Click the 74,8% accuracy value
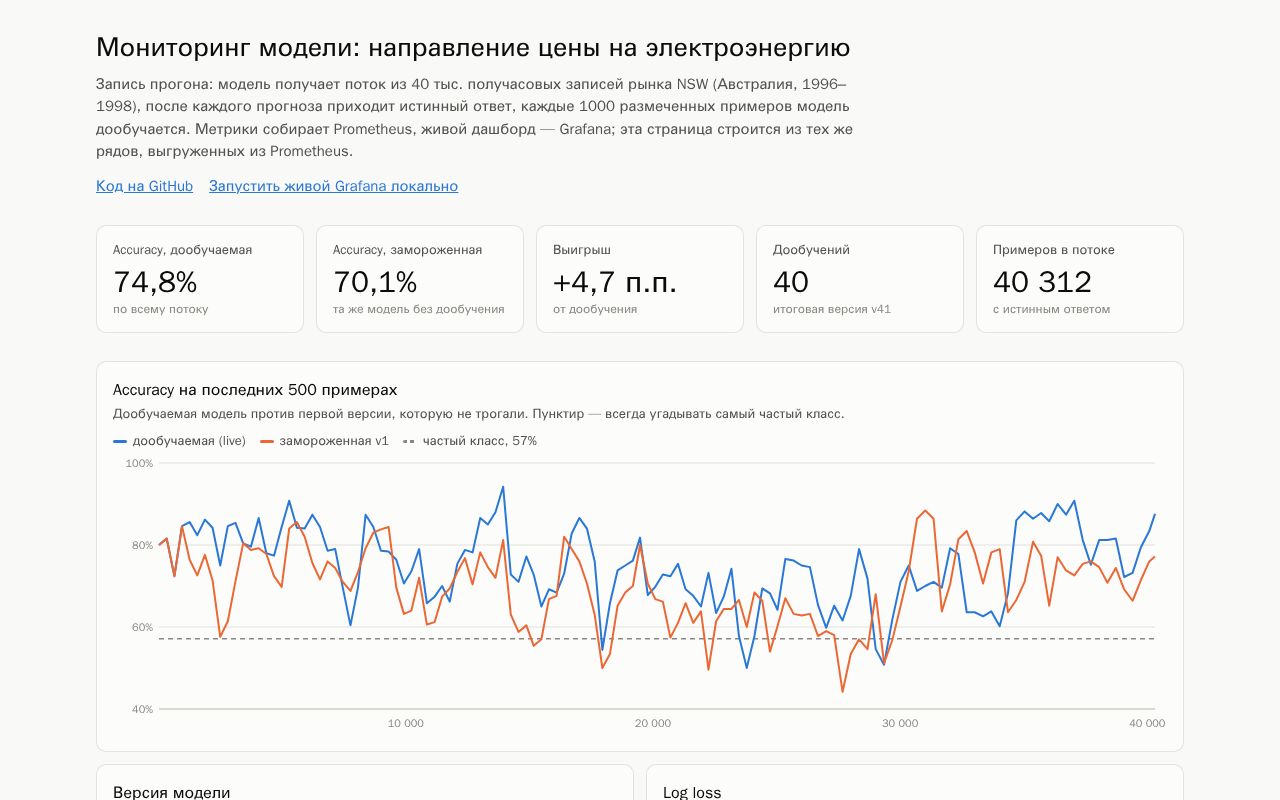Image resolution: width=1280 pixels, height=800 pixels. tap(155, 282)
